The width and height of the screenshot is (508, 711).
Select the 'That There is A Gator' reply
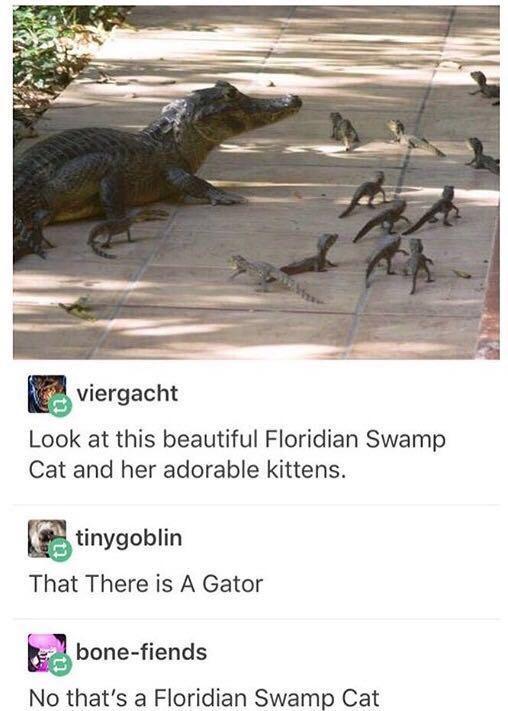tap(146, 584)
